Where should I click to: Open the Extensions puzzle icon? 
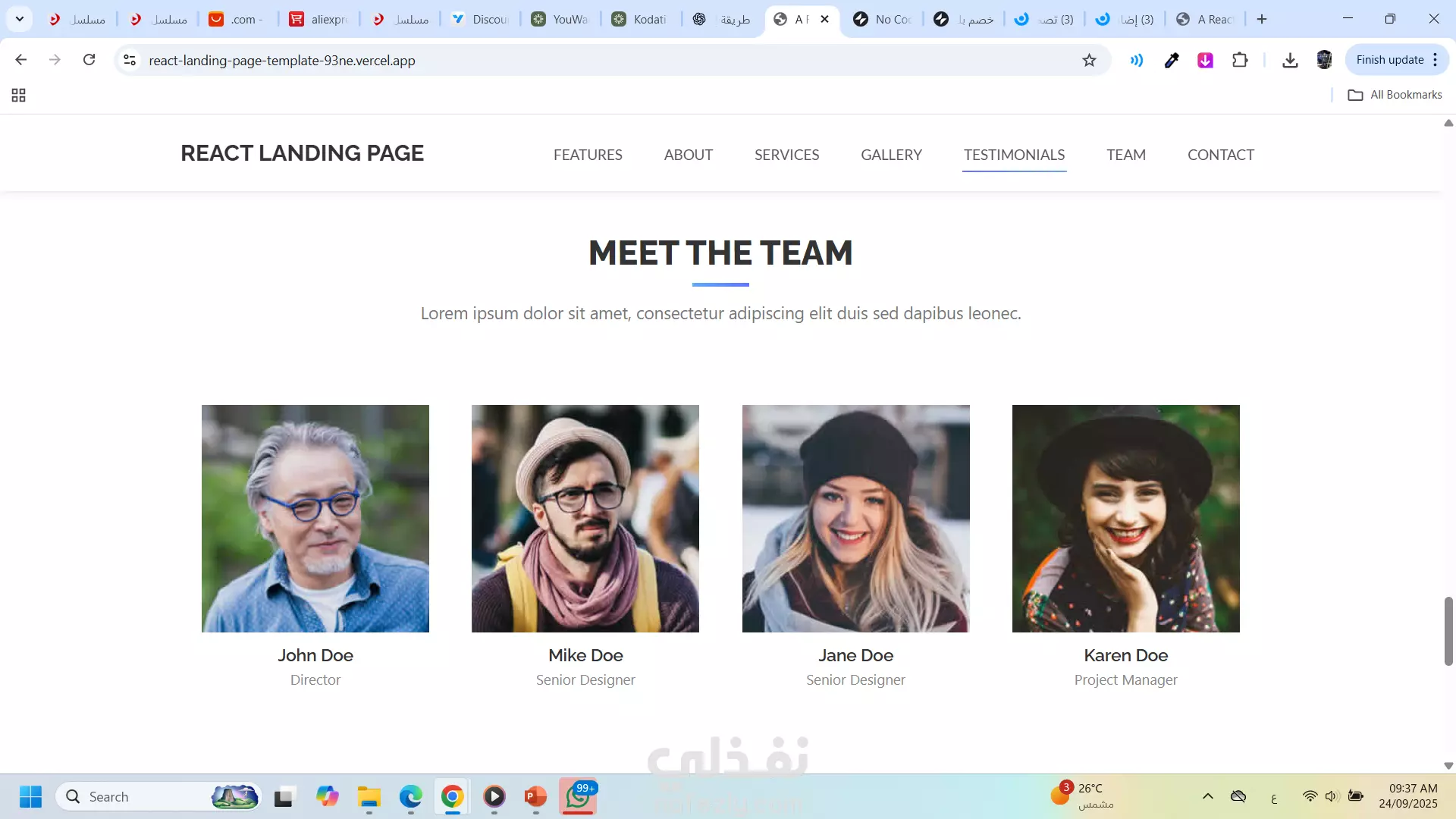coord(1240,60)
